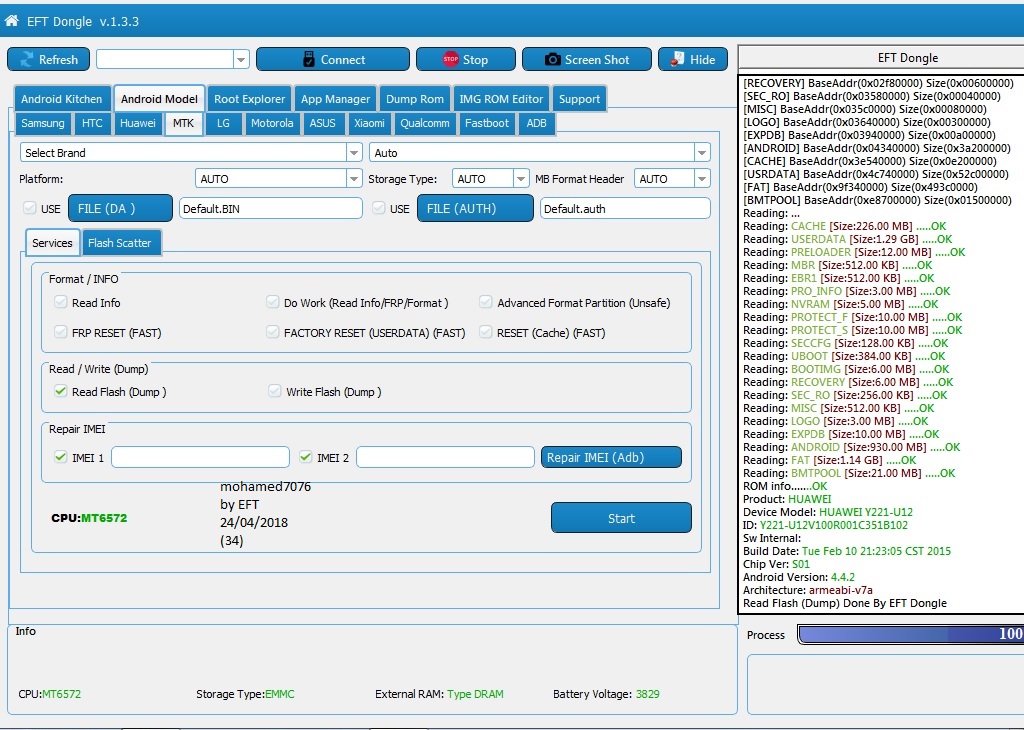Screen dimensions: 1024x730
Task: Open the Root Explorer tab
Action: [249, 99]
